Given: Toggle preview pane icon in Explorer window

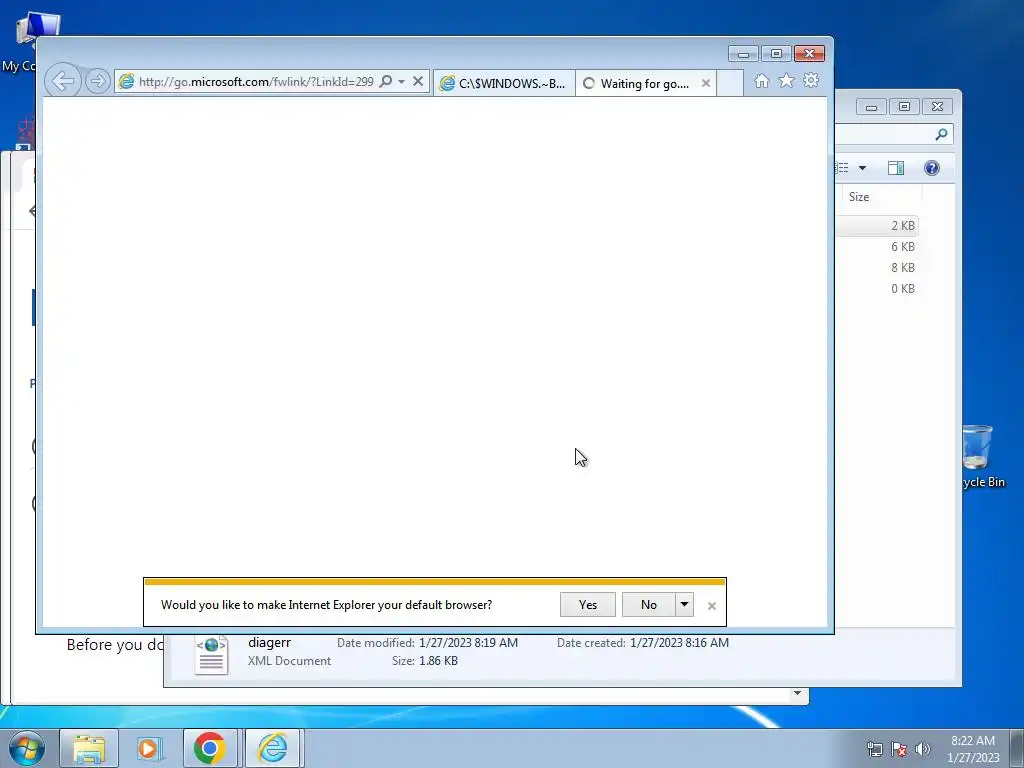Looking at the screenshot, I should tap(896, 168).
